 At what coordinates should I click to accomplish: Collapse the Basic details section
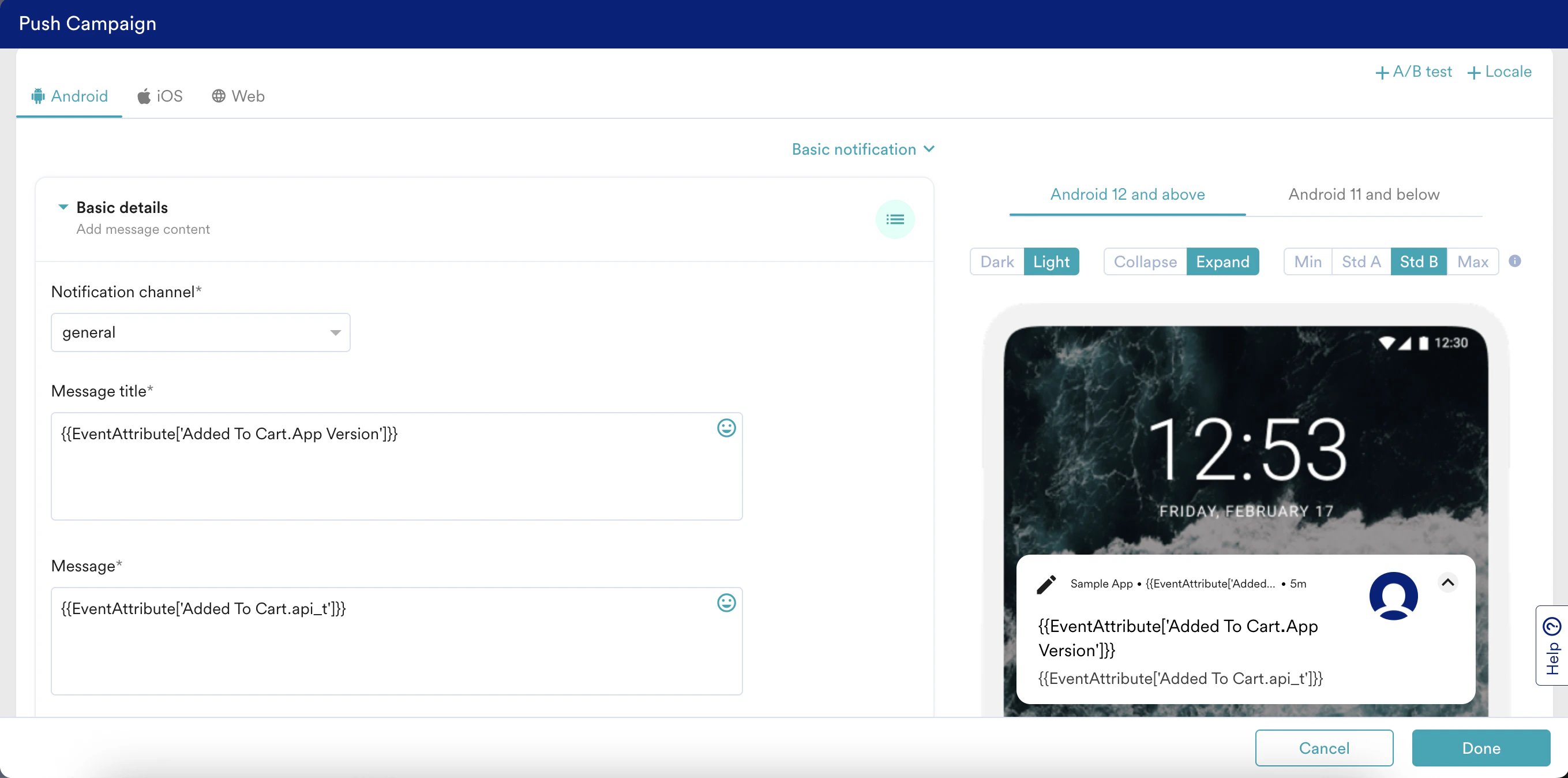63,207
